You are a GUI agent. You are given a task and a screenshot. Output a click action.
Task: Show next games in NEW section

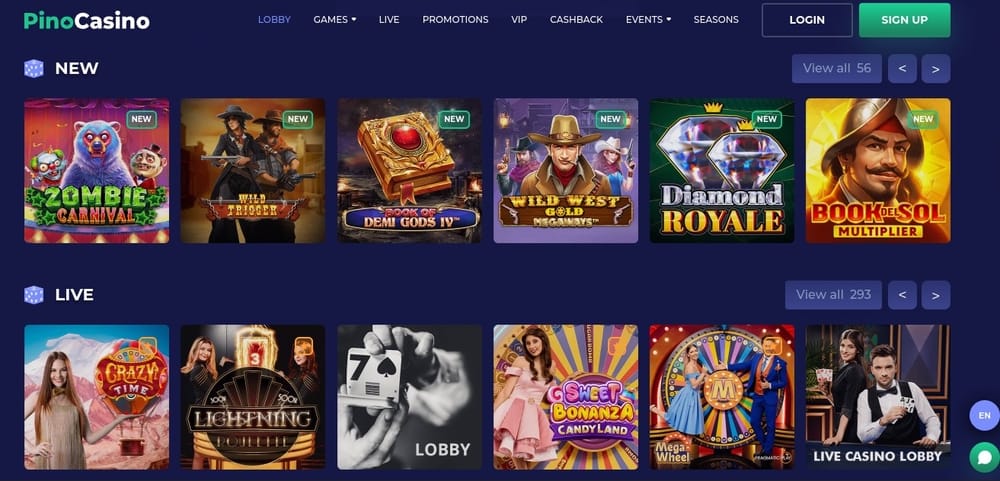click(936, 69)
